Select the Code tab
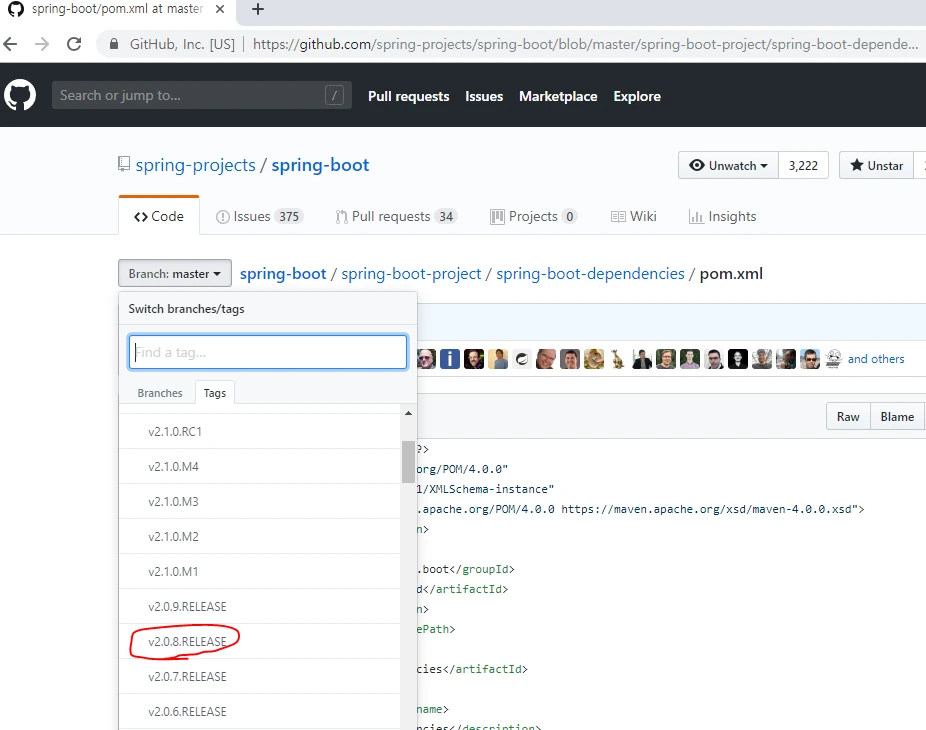Screen dimensions: 926x730 coord(159,216)
